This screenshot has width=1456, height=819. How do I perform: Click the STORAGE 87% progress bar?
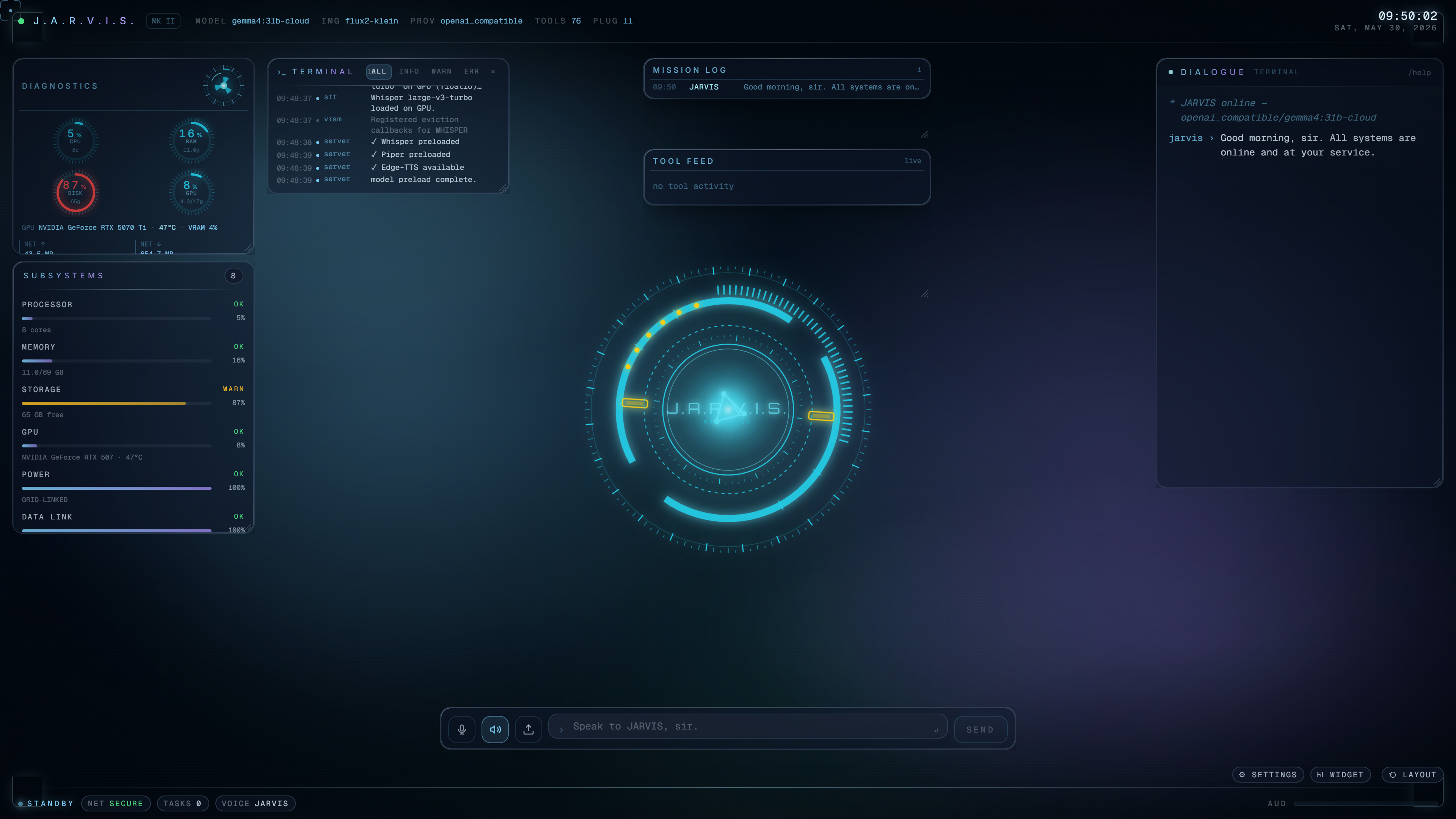pos(116,403)
